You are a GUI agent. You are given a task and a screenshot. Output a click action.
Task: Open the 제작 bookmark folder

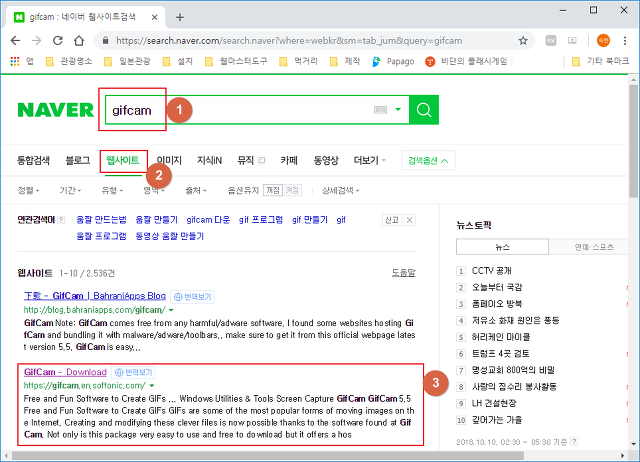[x=344, y=61]
